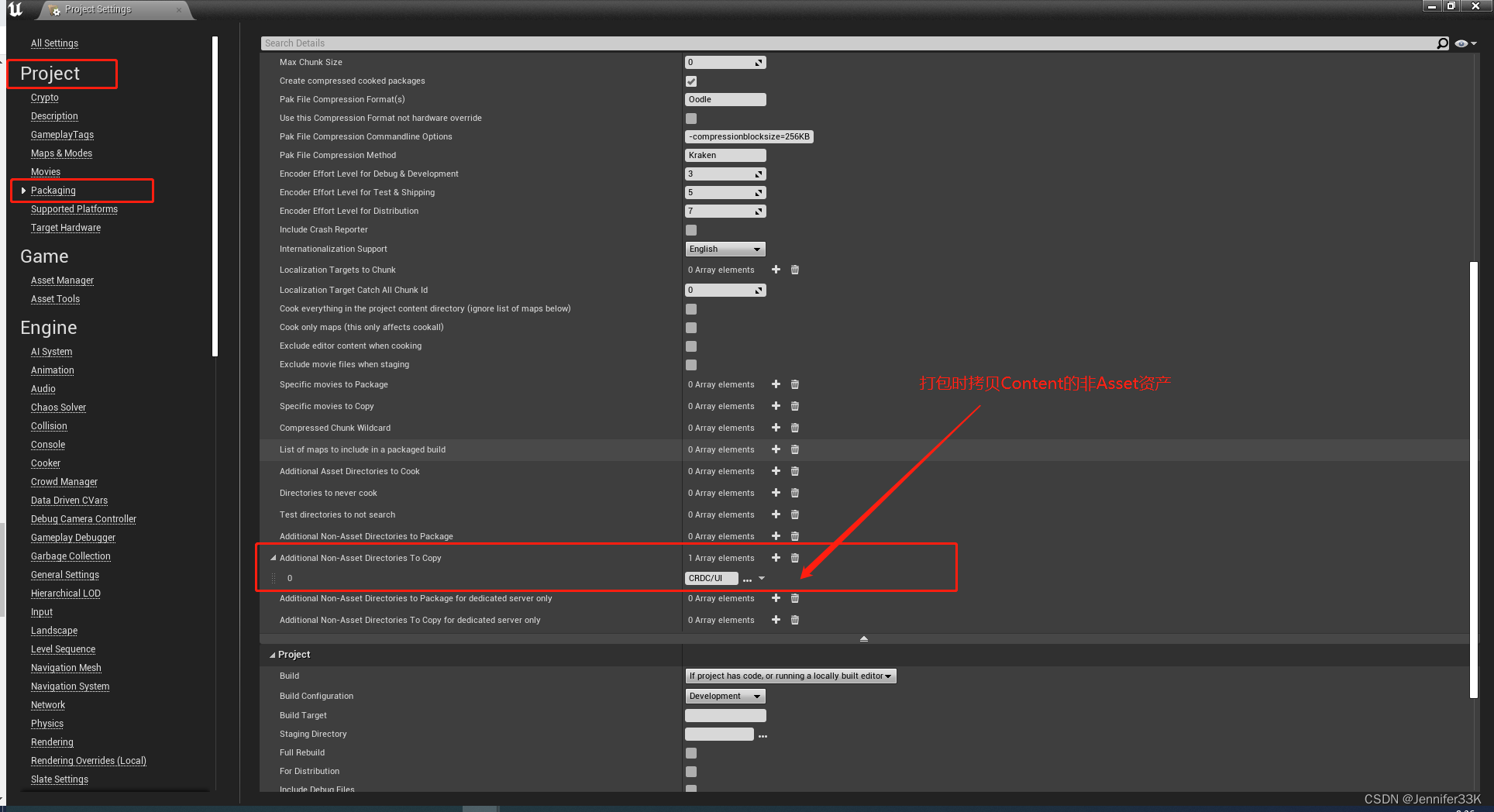This screenshot has height=812, width=1494.
Task: Open Build dropdown for project code
Action: (x=790, y=676)
